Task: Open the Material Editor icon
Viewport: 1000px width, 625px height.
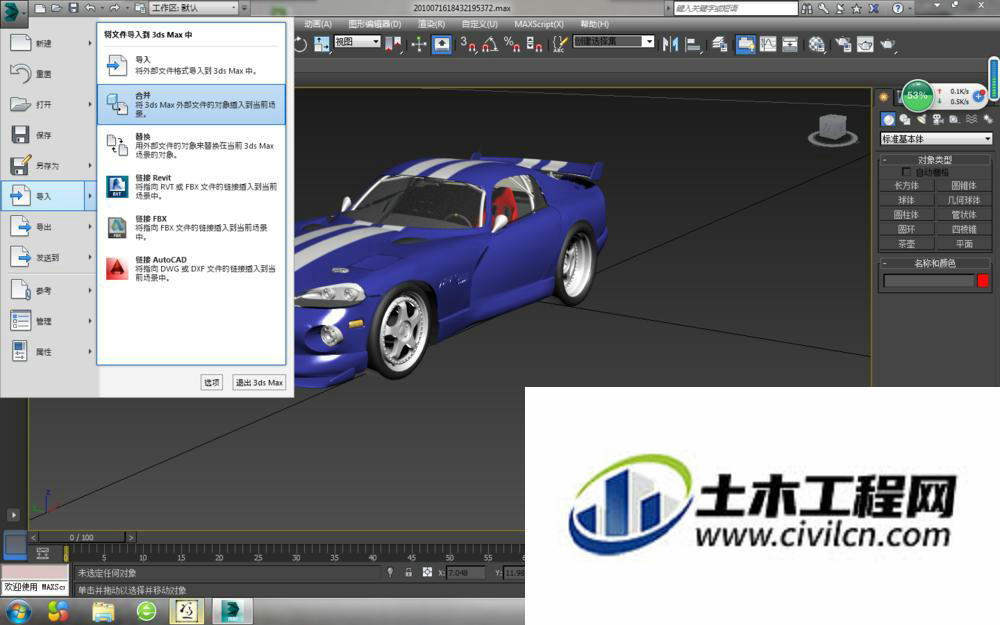Action: (x=817, y=44)
